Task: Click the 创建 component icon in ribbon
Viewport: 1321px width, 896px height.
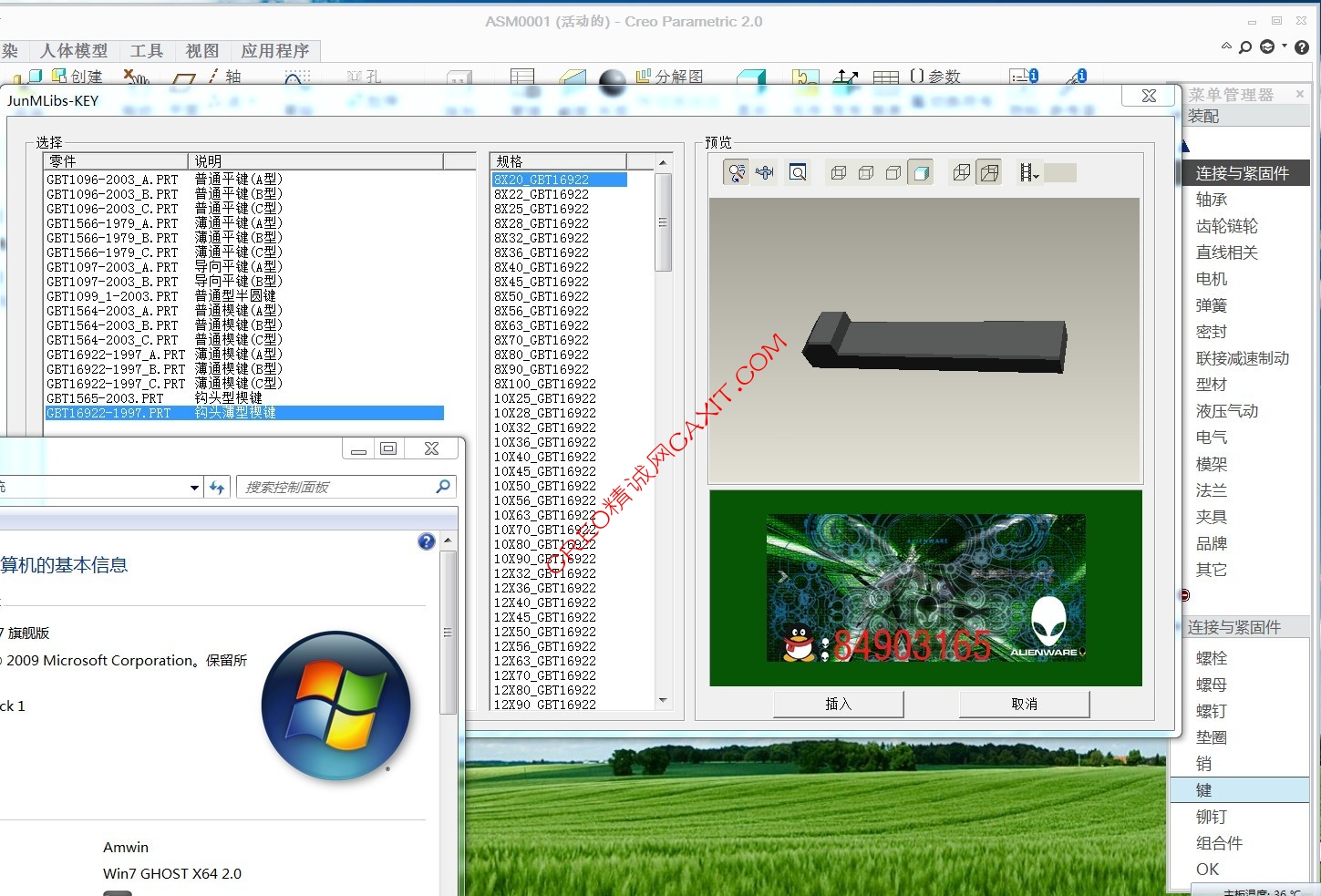Action: click(77, 77)
